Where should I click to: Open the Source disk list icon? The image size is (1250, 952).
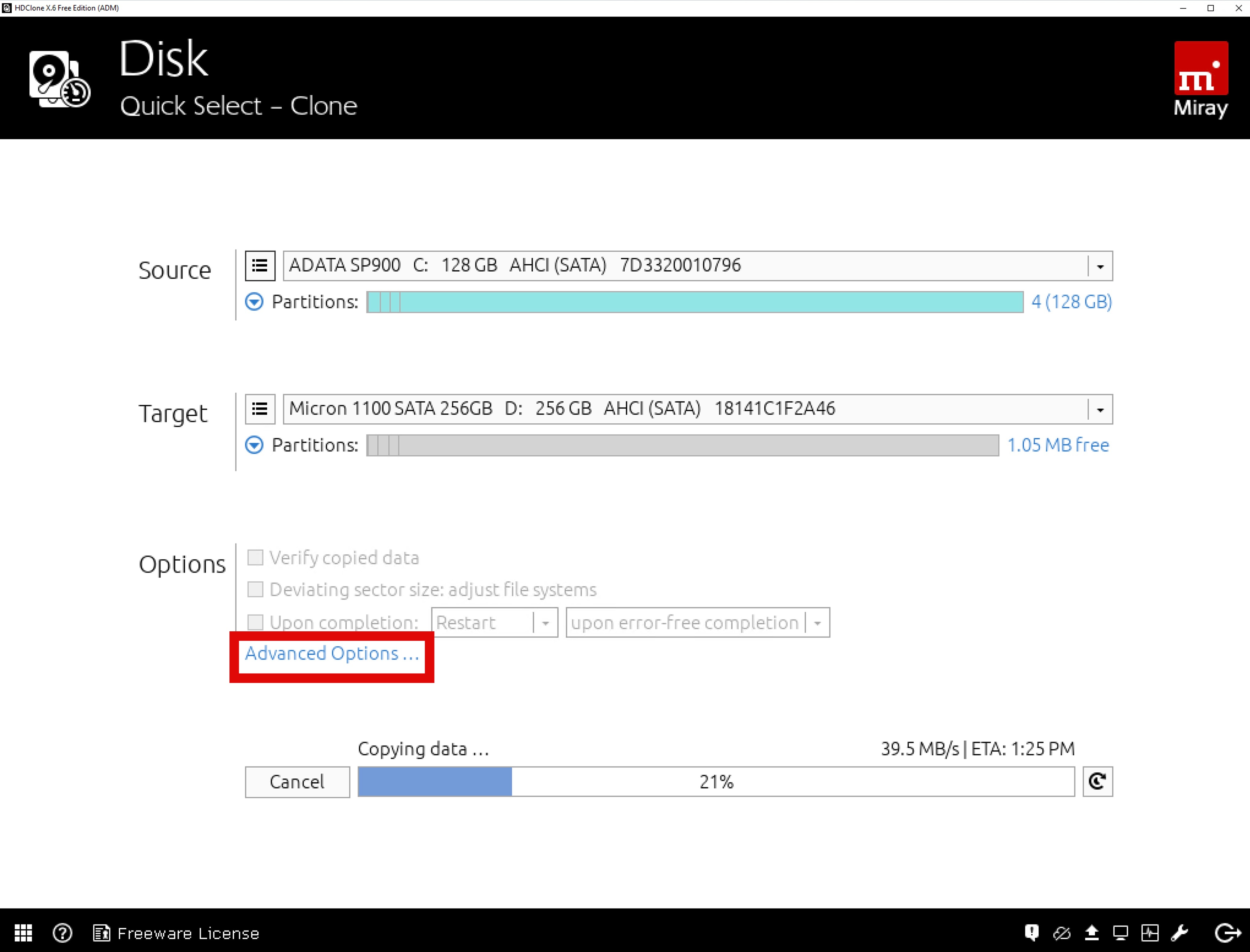coord(260,265)
